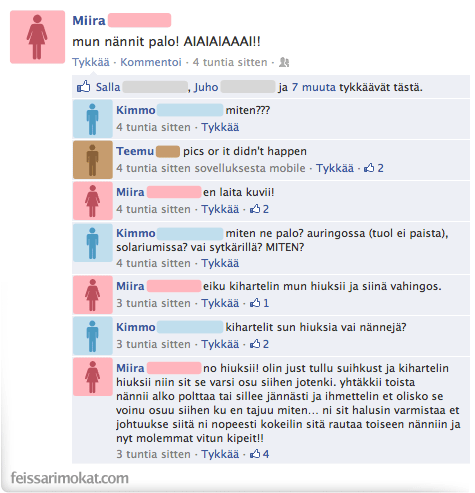Click Tykkää on 'kihartelit sun hiuksia' comment
475x493 pixels.
coord(220,344)
